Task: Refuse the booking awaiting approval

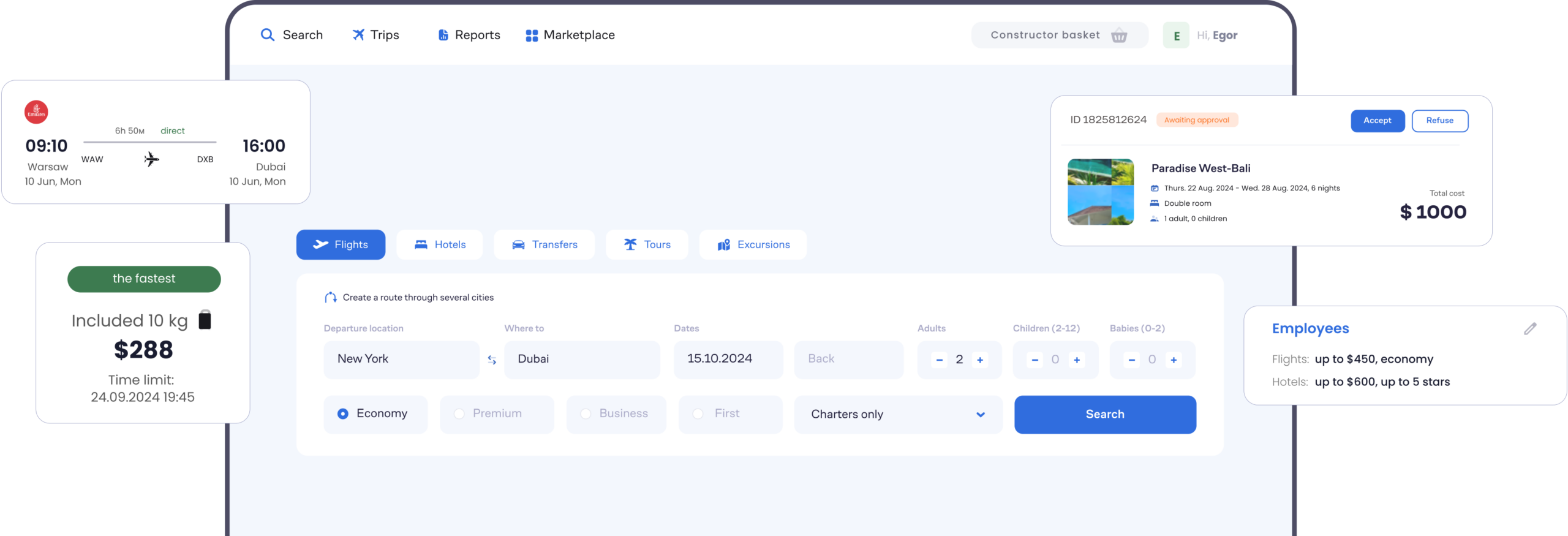Action: (x=1439, y=121)
